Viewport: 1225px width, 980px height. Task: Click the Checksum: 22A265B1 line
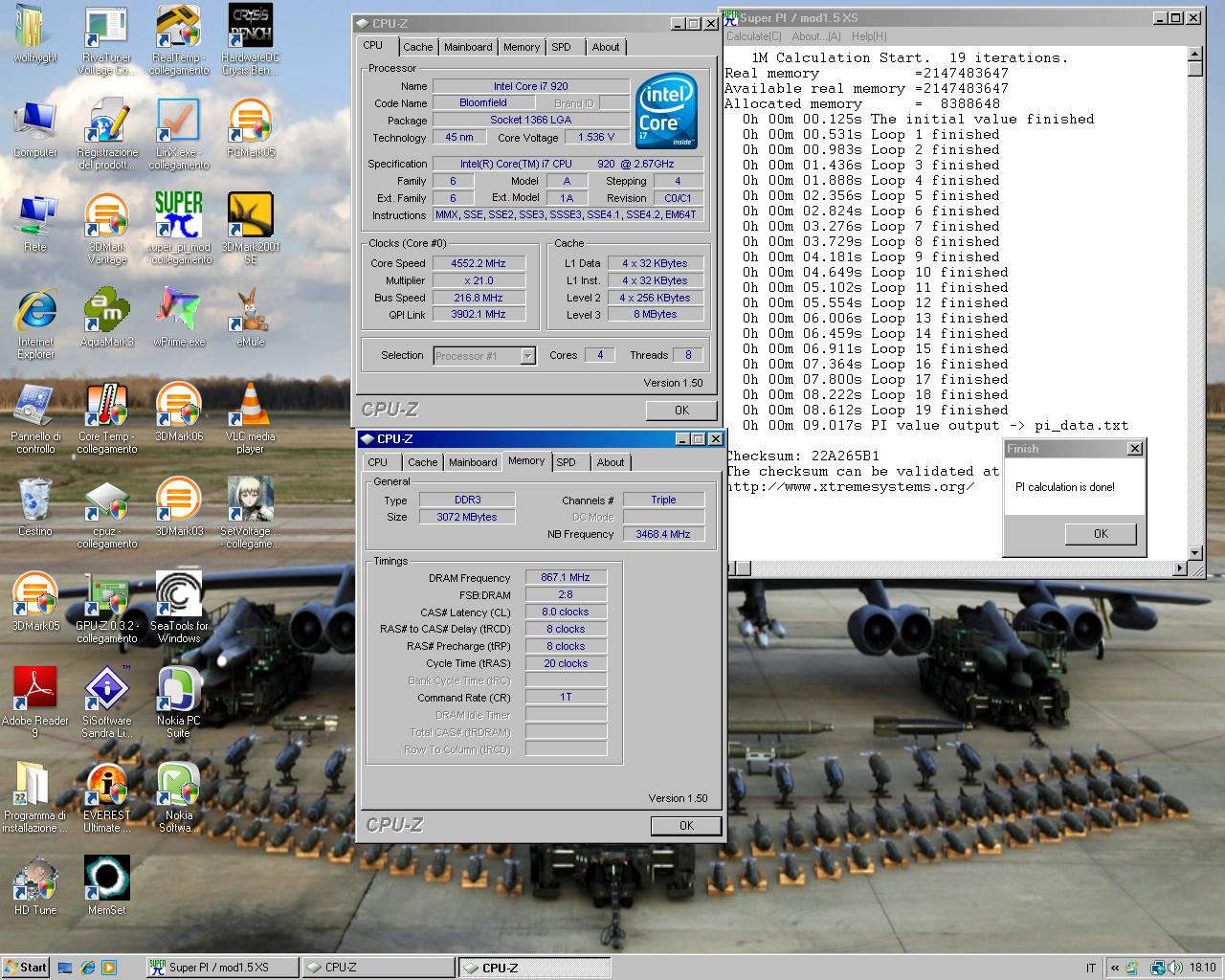pyautogui.click(x=802, y=456)
